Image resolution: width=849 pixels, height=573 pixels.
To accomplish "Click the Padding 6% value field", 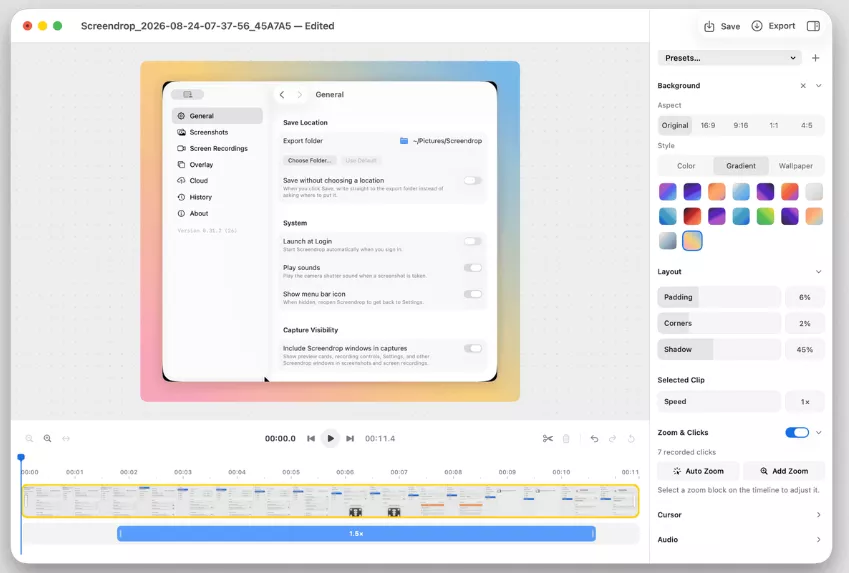I will point(805,297).
